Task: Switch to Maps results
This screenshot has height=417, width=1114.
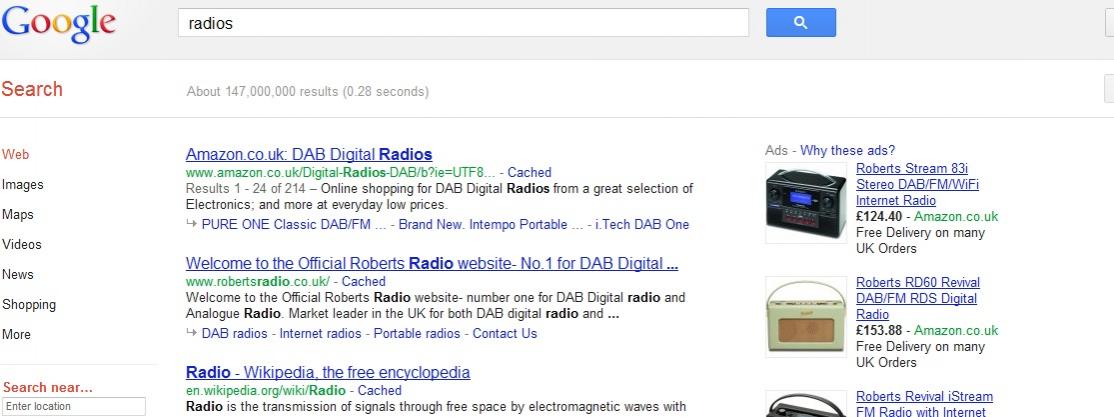Action: (18, 215)
